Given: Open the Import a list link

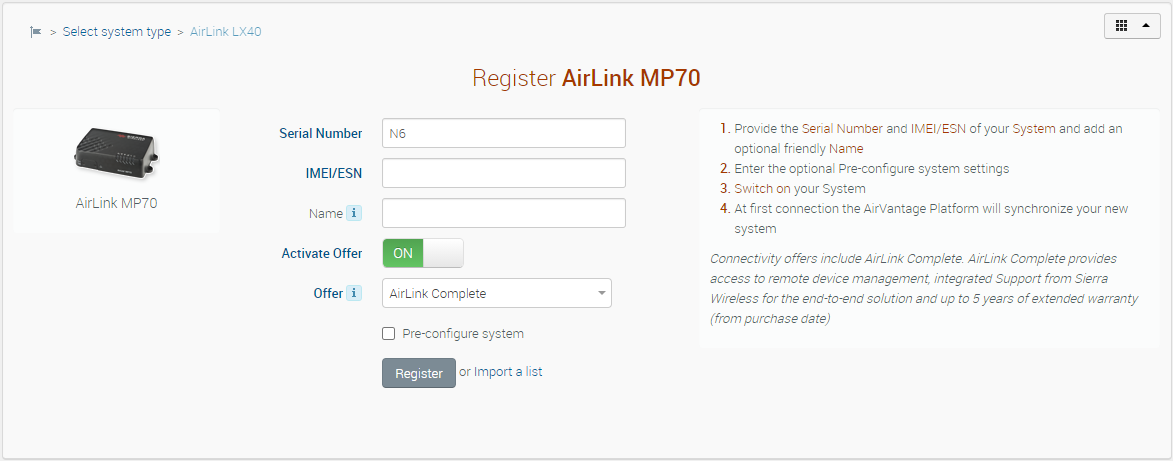Looking at the screenshot, I should [508, 372].
